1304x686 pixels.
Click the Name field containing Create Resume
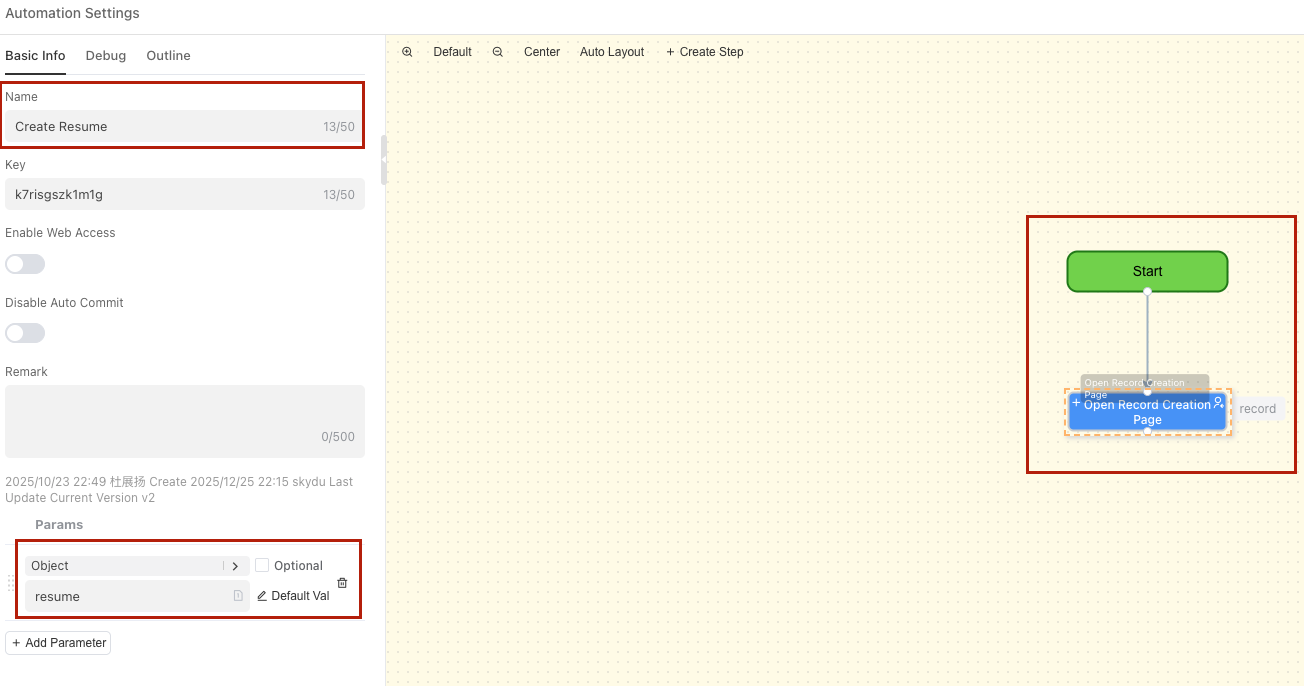[165, 127]
